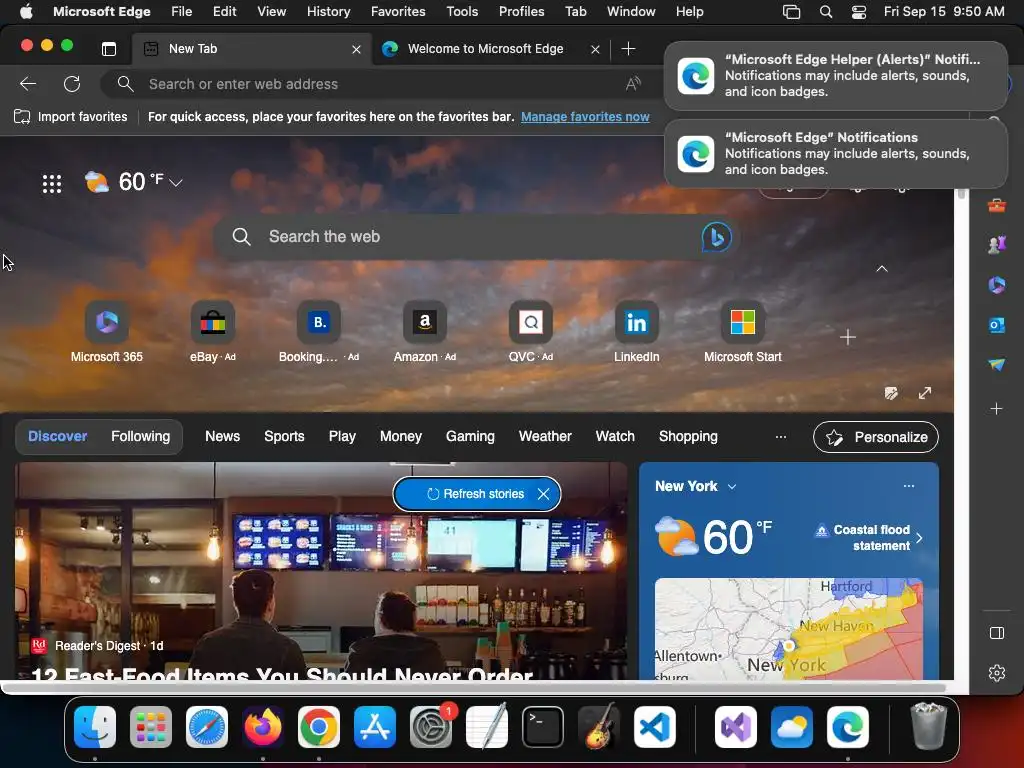This screenshot has width=1024, height=768.
Task: Add a sidebar app with plus icon
Action: click(x=997, y=409)
